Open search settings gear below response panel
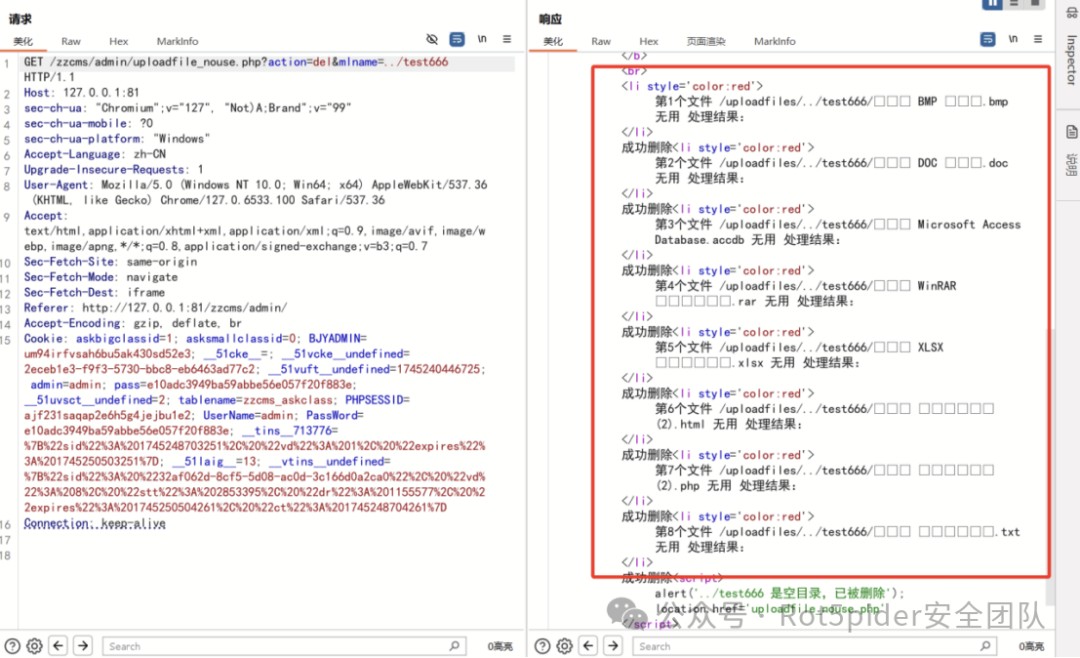Viewport: 1080px width, 658px height. pyautogui.click(x=565, y=646)
